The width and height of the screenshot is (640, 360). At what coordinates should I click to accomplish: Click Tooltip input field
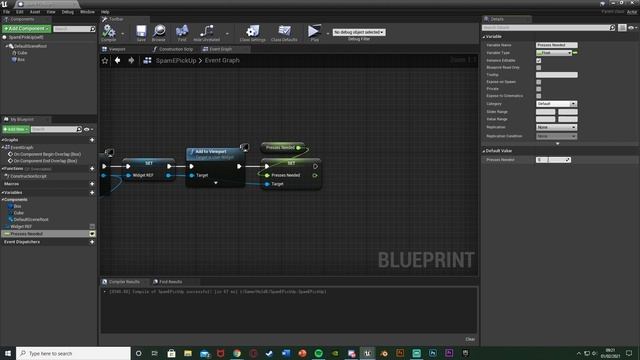pyautogui.click(x=556, y=75)
